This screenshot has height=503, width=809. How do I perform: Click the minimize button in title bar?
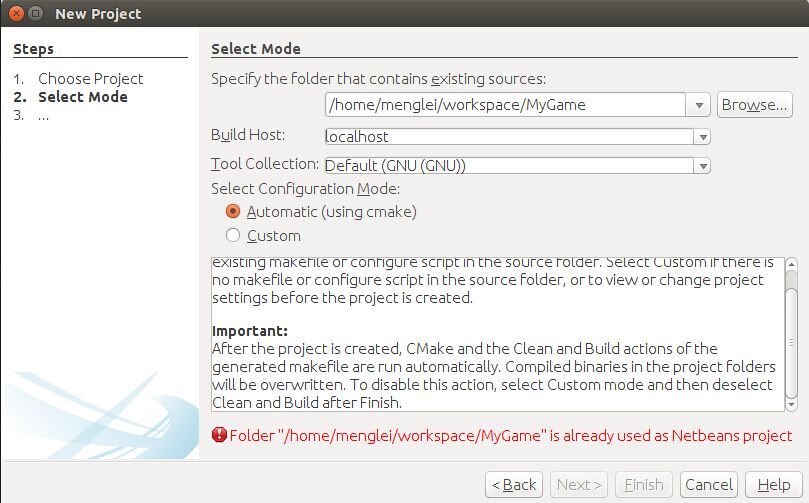35,14
